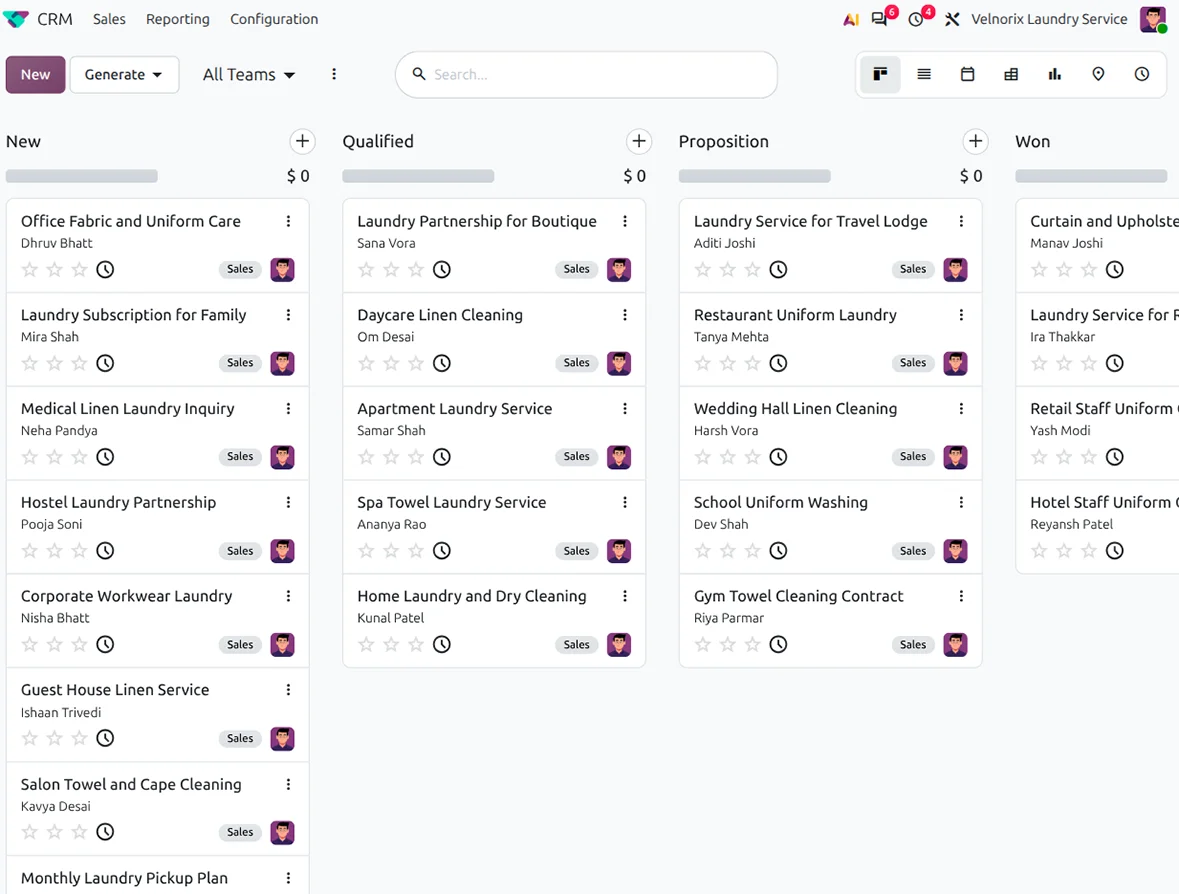This screenshot has width=1179, height=894.
Task: Open the user avatar menu
Action: click(1153, 20)
